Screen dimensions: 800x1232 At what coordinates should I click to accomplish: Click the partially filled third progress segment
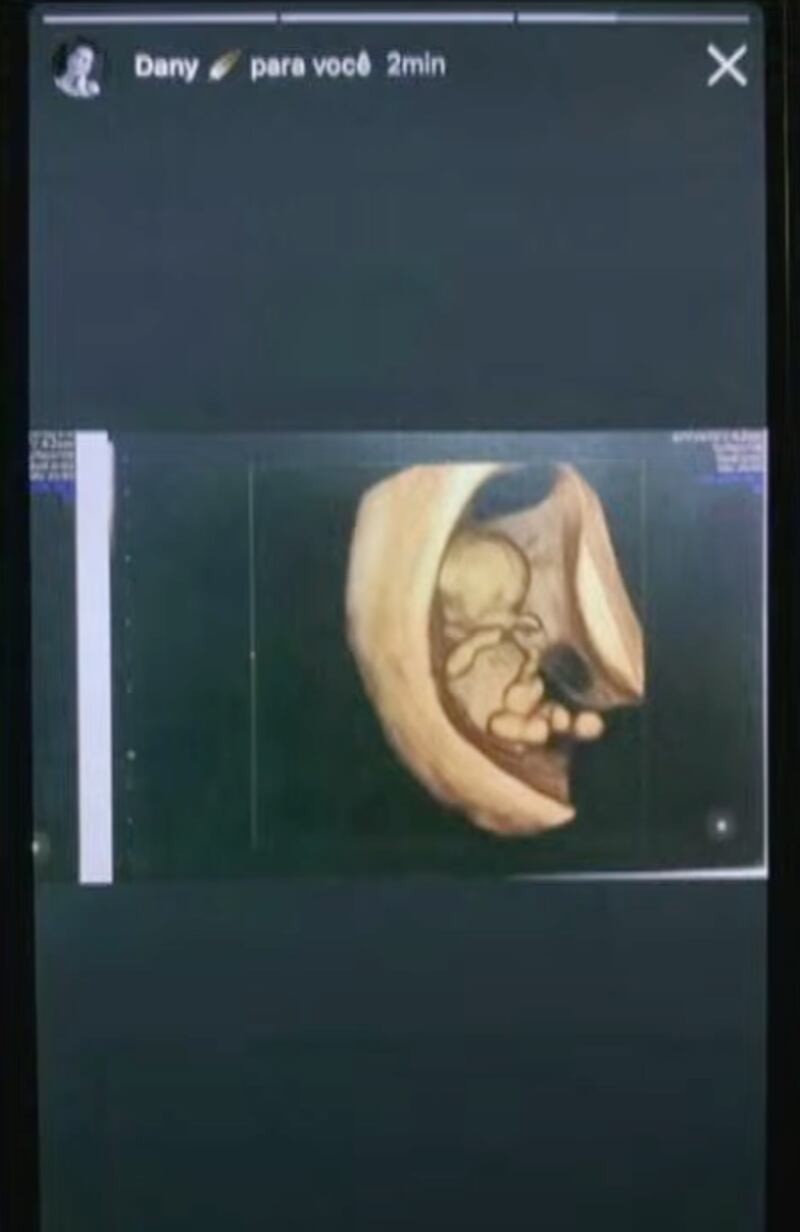click(633, 18)
